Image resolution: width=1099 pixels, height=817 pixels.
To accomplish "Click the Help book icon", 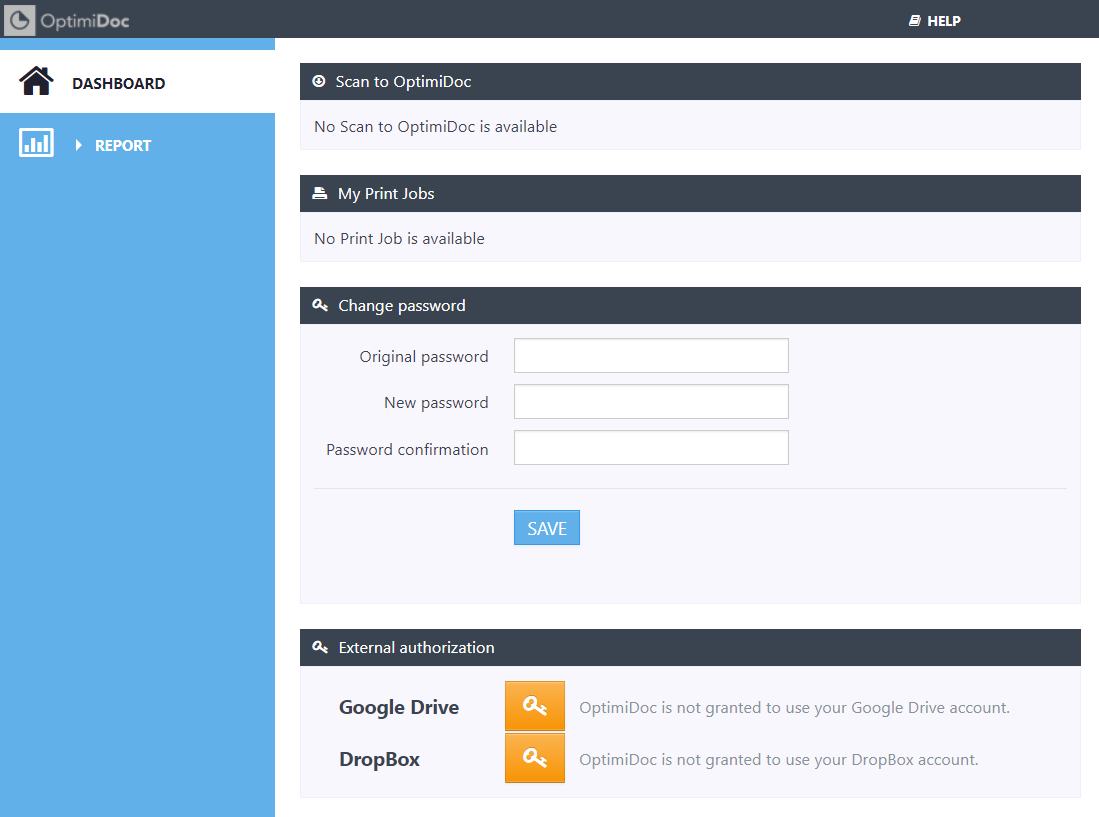I will 914,21.
